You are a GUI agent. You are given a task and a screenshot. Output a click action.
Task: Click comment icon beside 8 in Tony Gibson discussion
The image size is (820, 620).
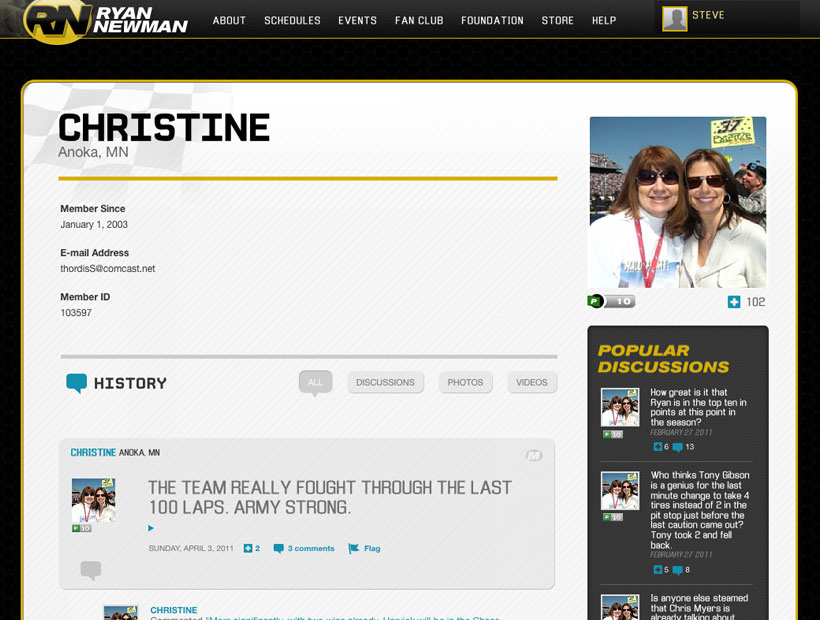pos(678,570)
